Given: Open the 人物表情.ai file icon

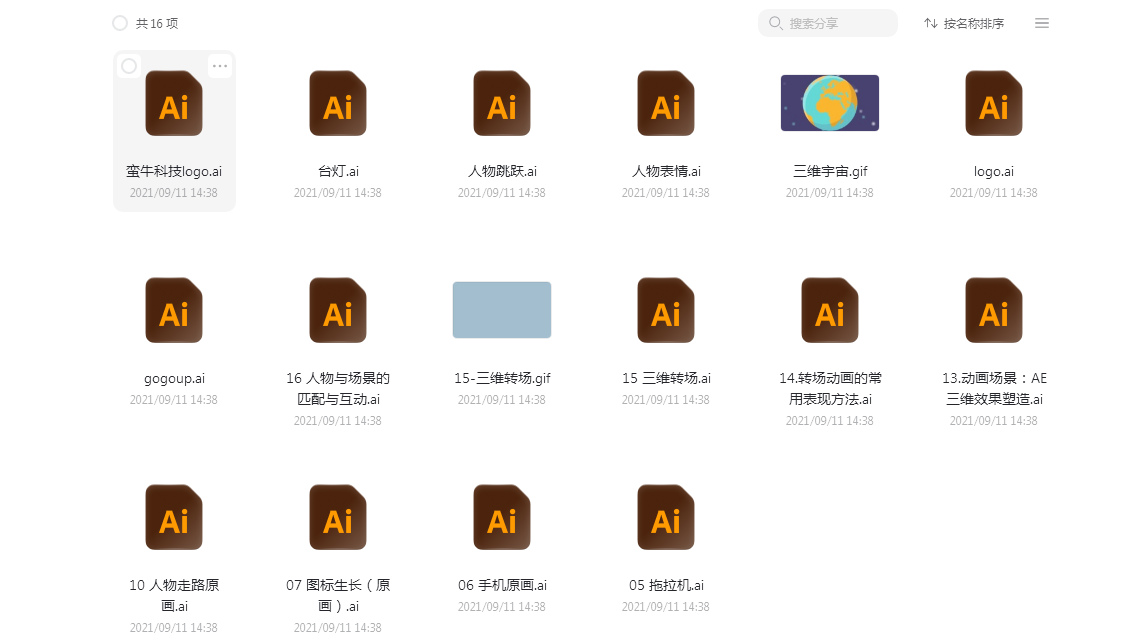Looking at the screenshot, I should coord(666,103).
